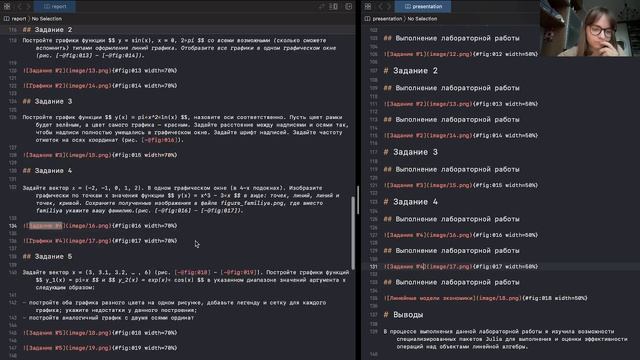
Task: Click first 'Выполнение лабораторной работы' heading in presentation
Action: click(451, 38)
